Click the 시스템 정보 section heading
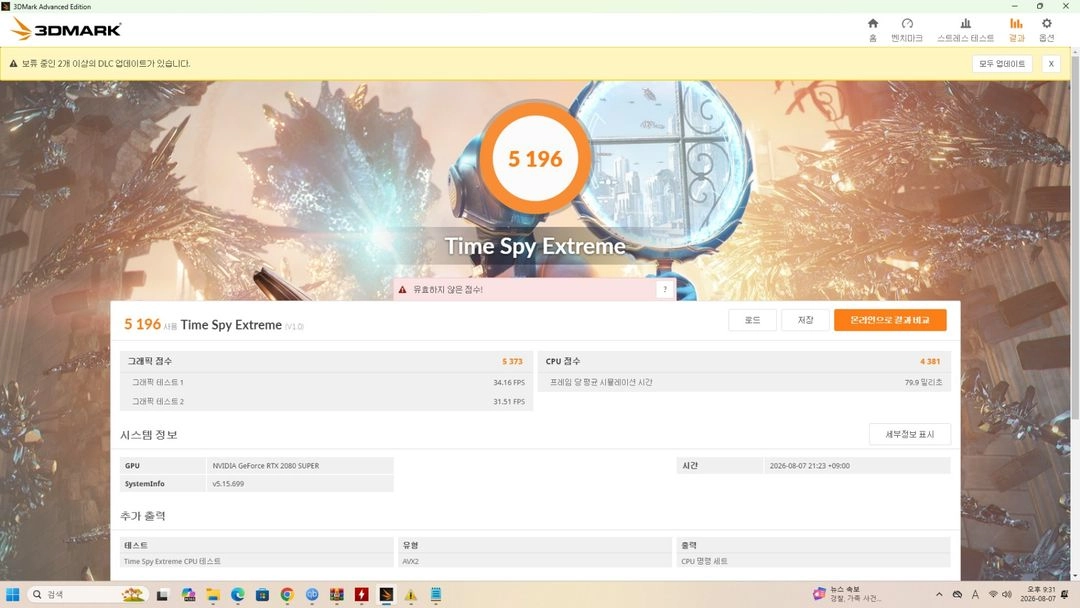The height and width of the screenshot is (608, 1080). (149, 434)
